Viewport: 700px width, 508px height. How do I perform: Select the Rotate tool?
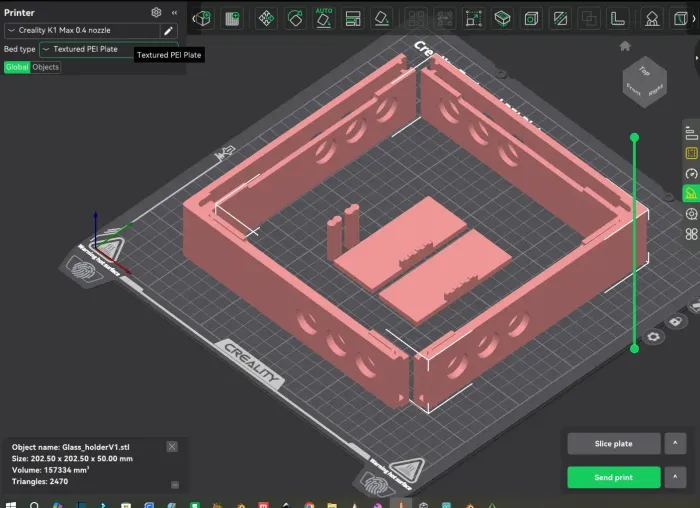point(295,19)
